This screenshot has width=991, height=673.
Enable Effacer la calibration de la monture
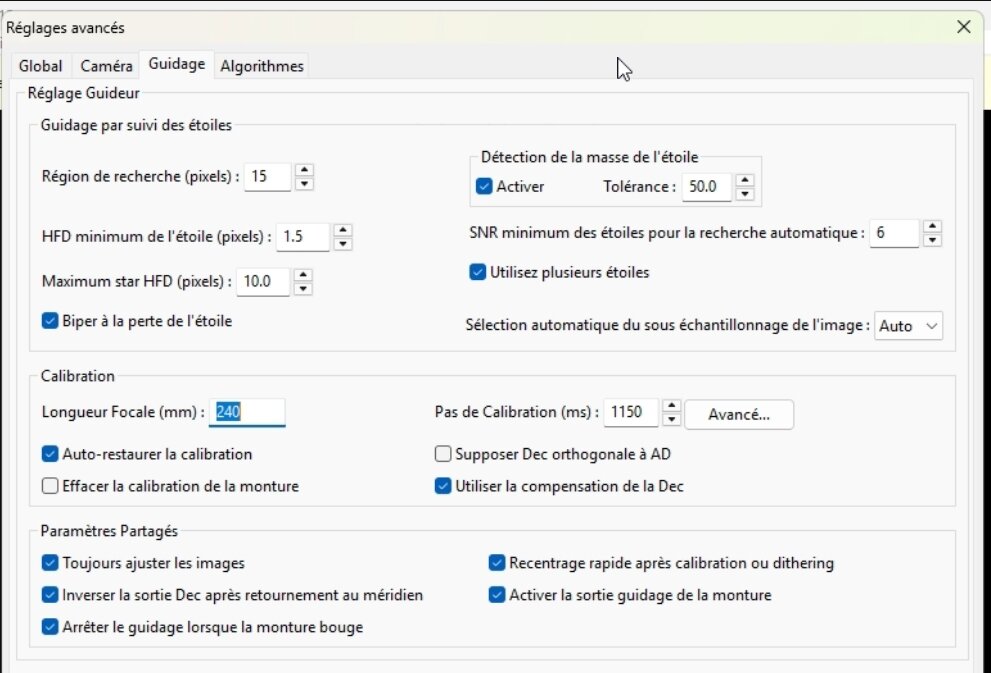(48, 485)
